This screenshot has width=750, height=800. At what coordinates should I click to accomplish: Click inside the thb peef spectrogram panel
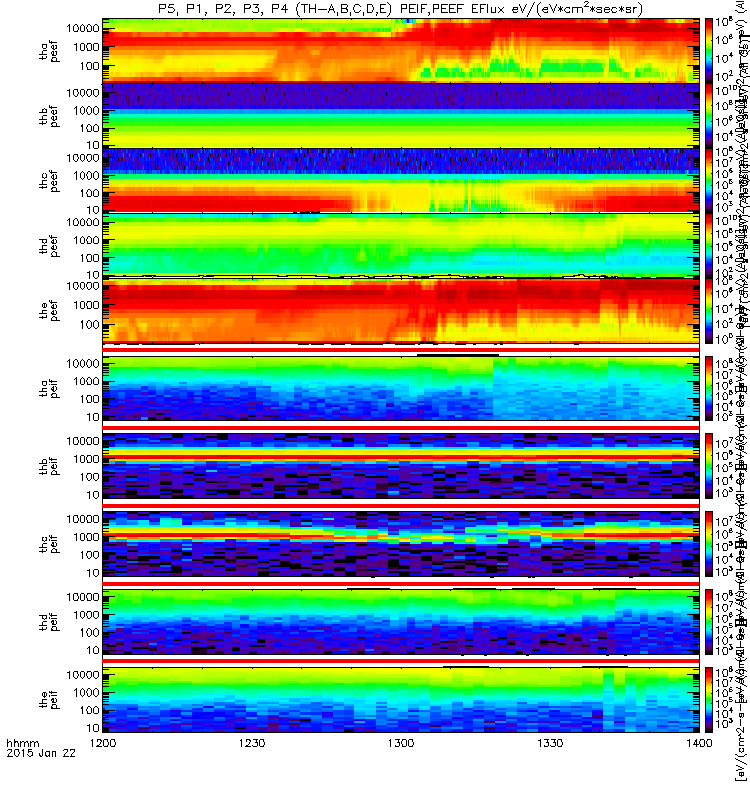401,115
